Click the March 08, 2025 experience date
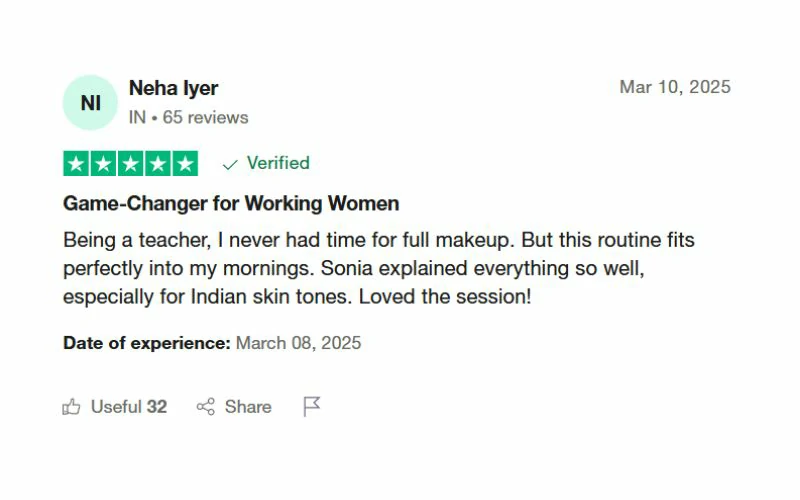 coord(298,343)
